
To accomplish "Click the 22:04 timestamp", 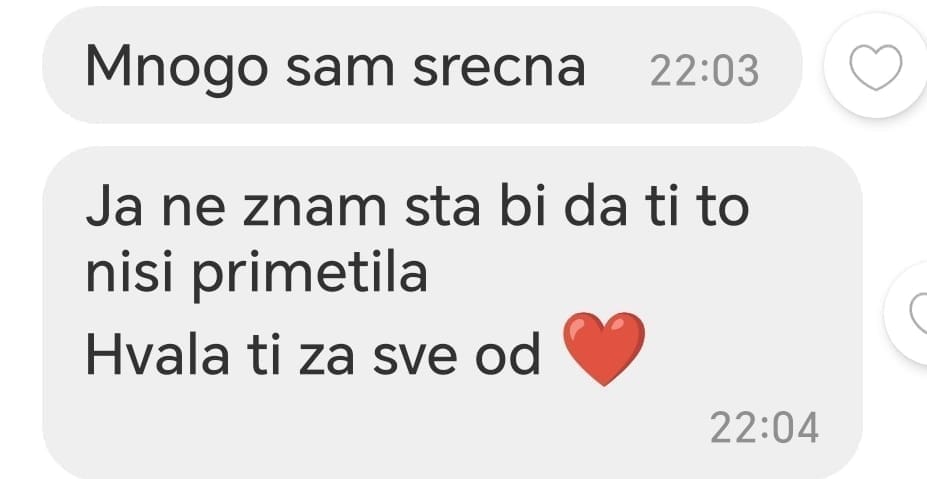I will click(764, 428).
